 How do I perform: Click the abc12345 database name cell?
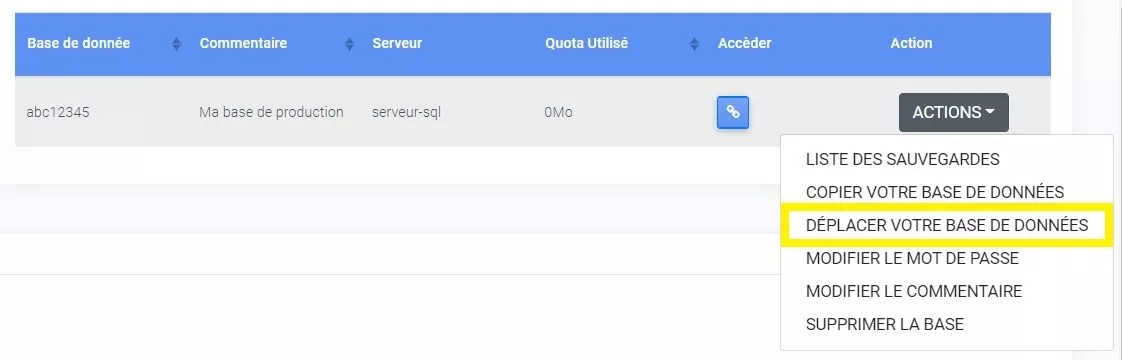coord(58,112)
